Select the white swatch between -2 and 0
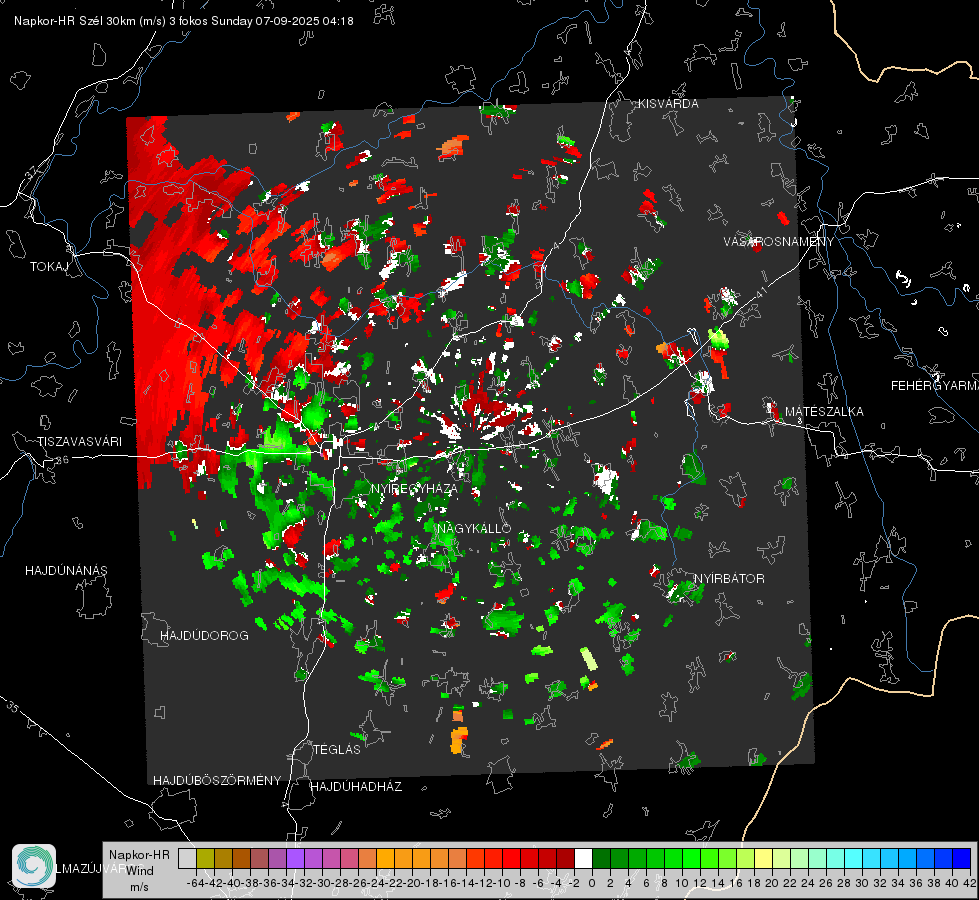 click(583, 858)
